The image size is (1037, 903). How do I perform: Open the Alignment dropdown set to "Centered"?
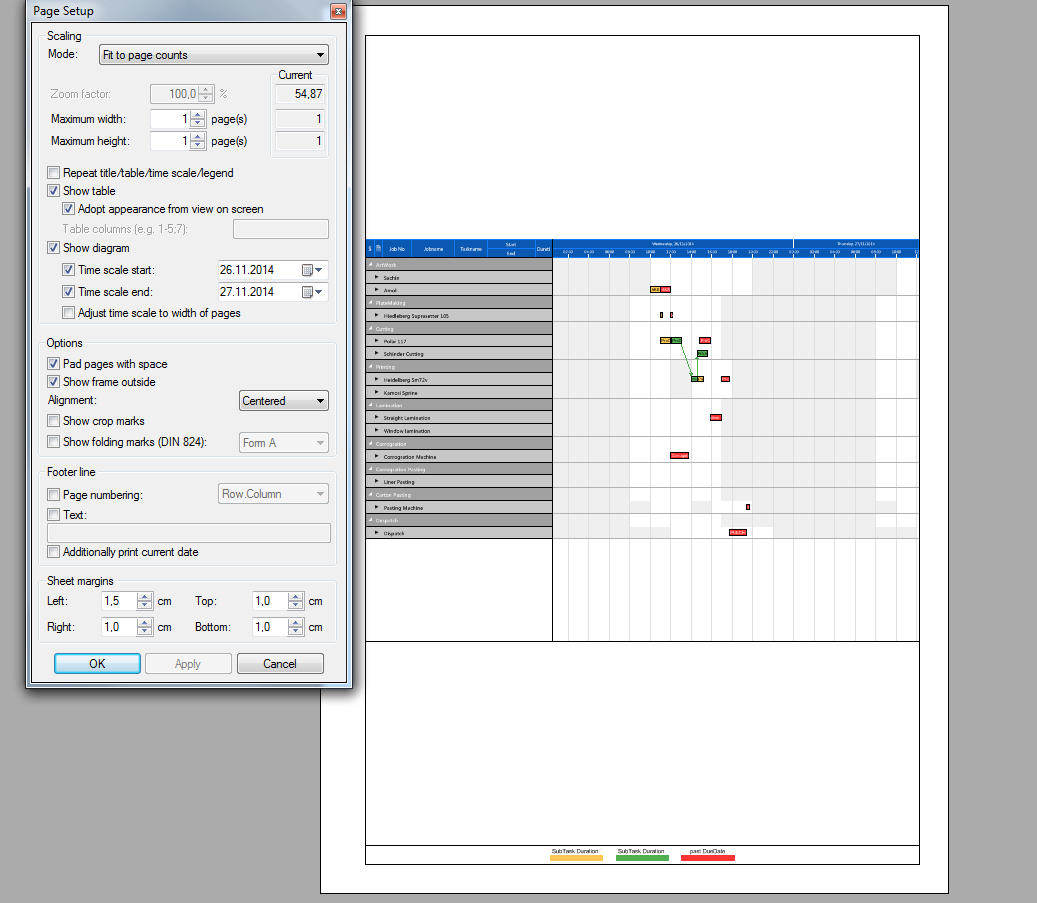pos(283,400)
